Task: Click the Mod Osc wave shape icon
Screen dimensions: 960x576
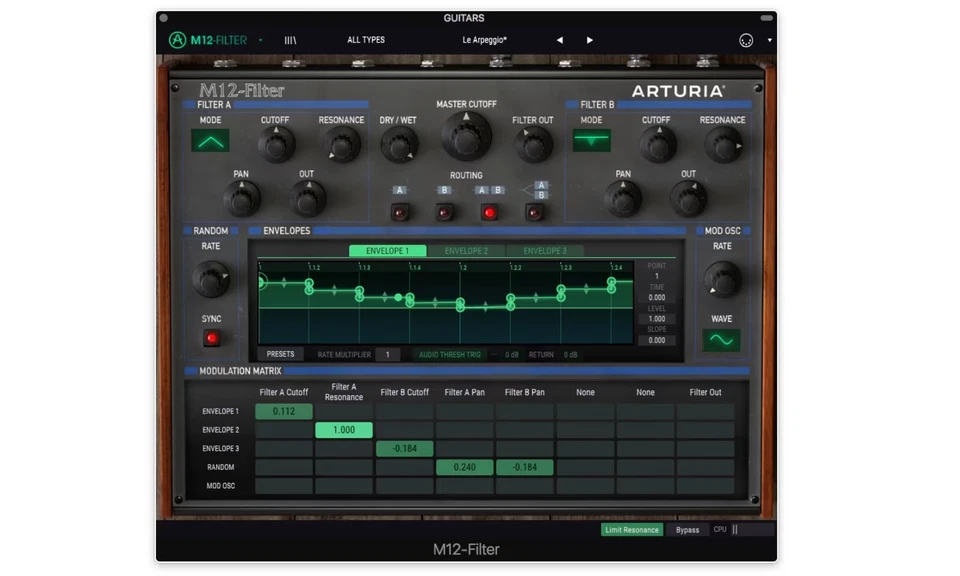Action: pos(721,340)
